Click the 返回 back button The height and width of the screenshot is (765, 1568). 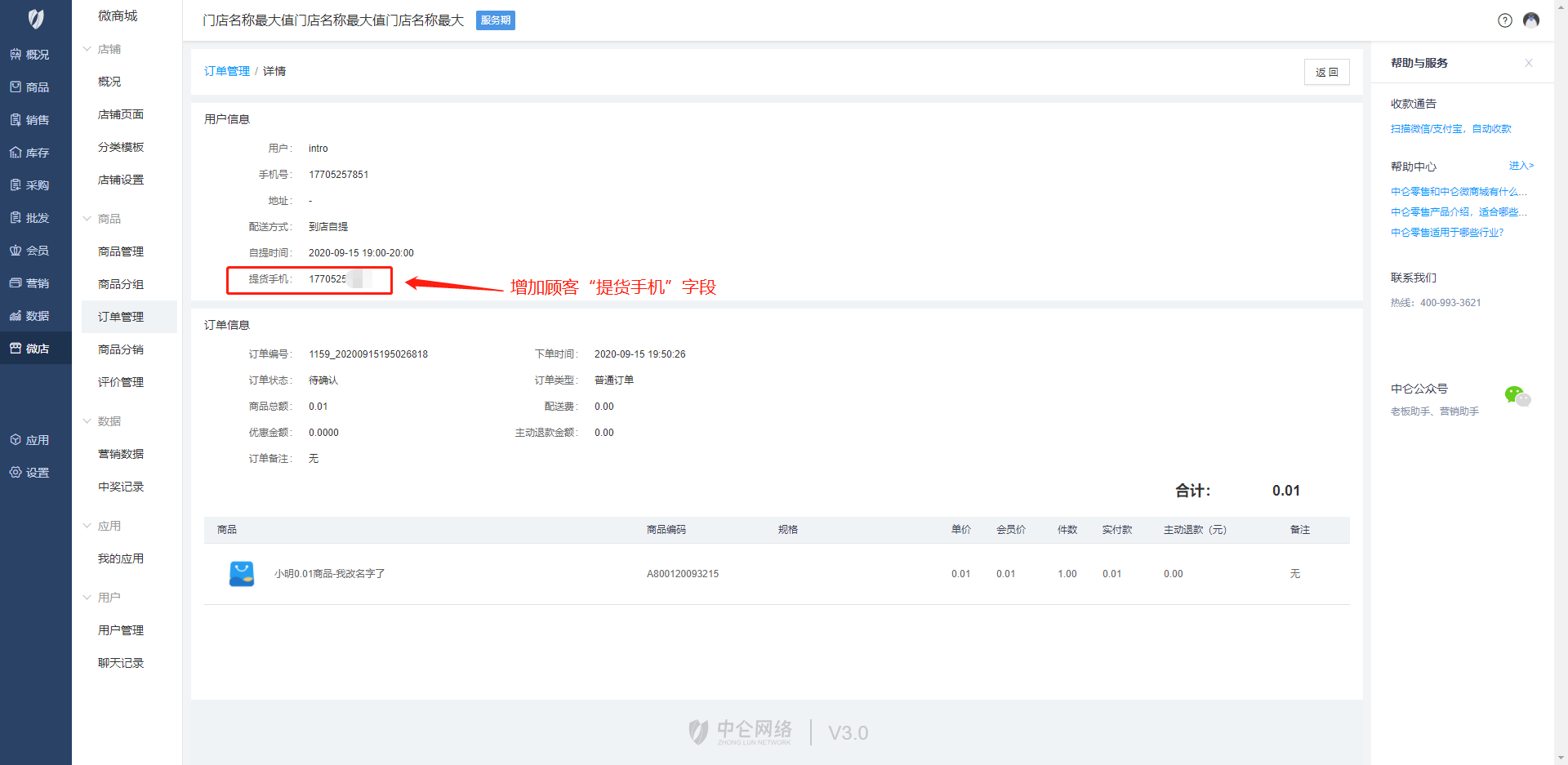[1326, 72]
